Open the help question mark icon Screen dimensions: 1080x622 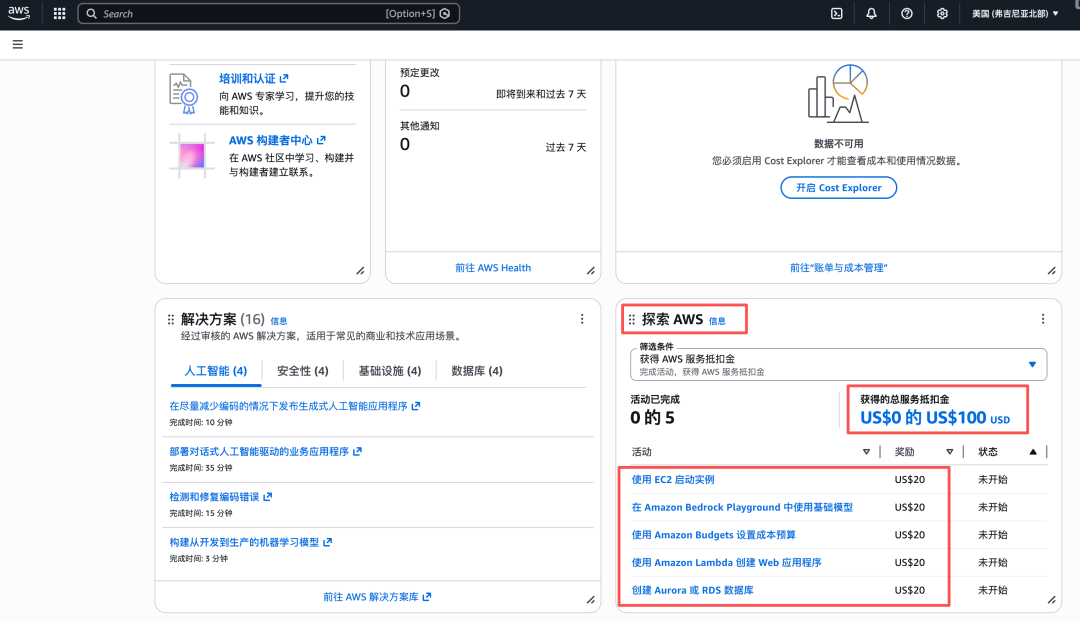[906, 14]
